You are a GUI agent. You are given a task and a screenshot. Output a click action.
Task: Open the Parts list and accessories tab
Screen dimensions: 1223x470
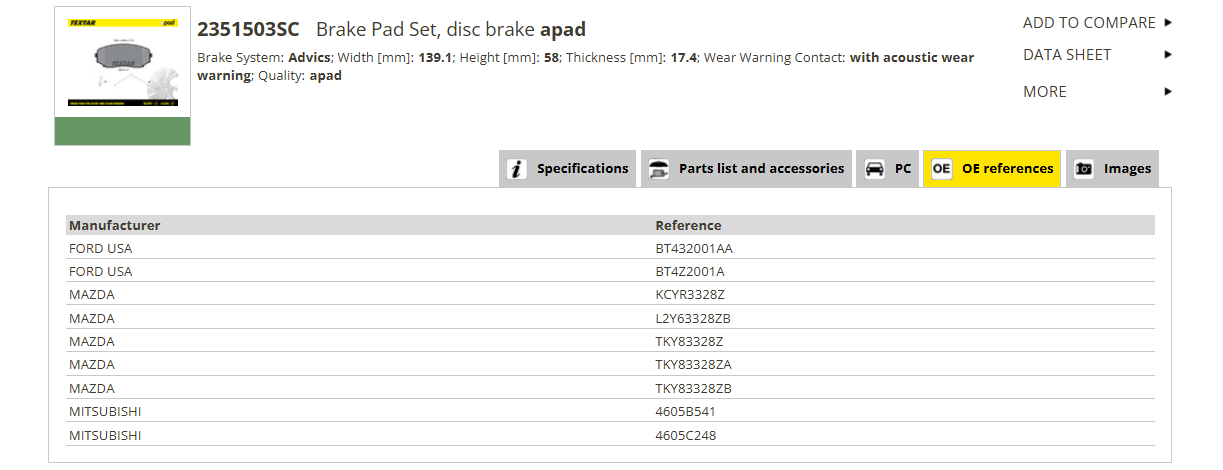coord(746,169)
